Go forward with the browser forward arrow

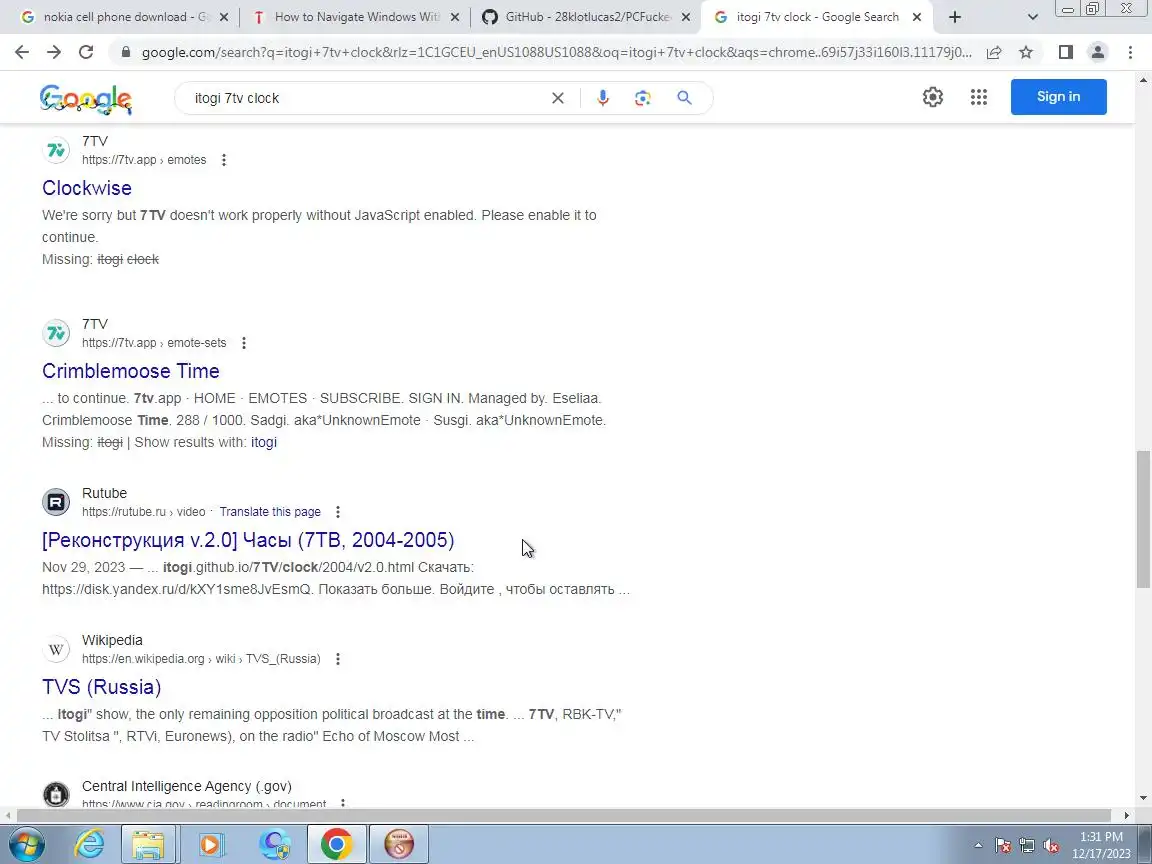(54, 52)
